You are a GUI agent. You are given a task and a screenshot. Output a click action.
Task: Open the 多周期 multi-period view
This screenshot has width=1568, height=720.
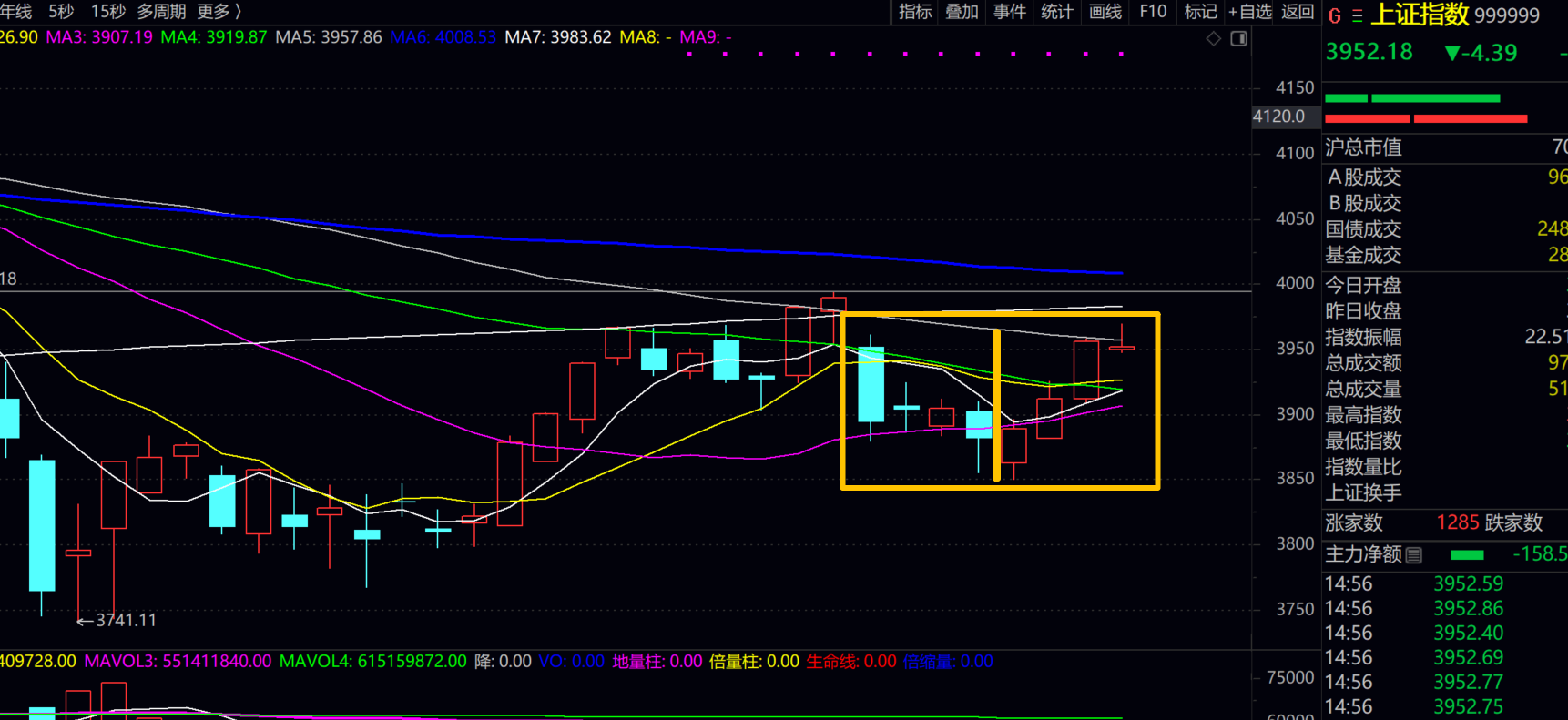[161, 11]
